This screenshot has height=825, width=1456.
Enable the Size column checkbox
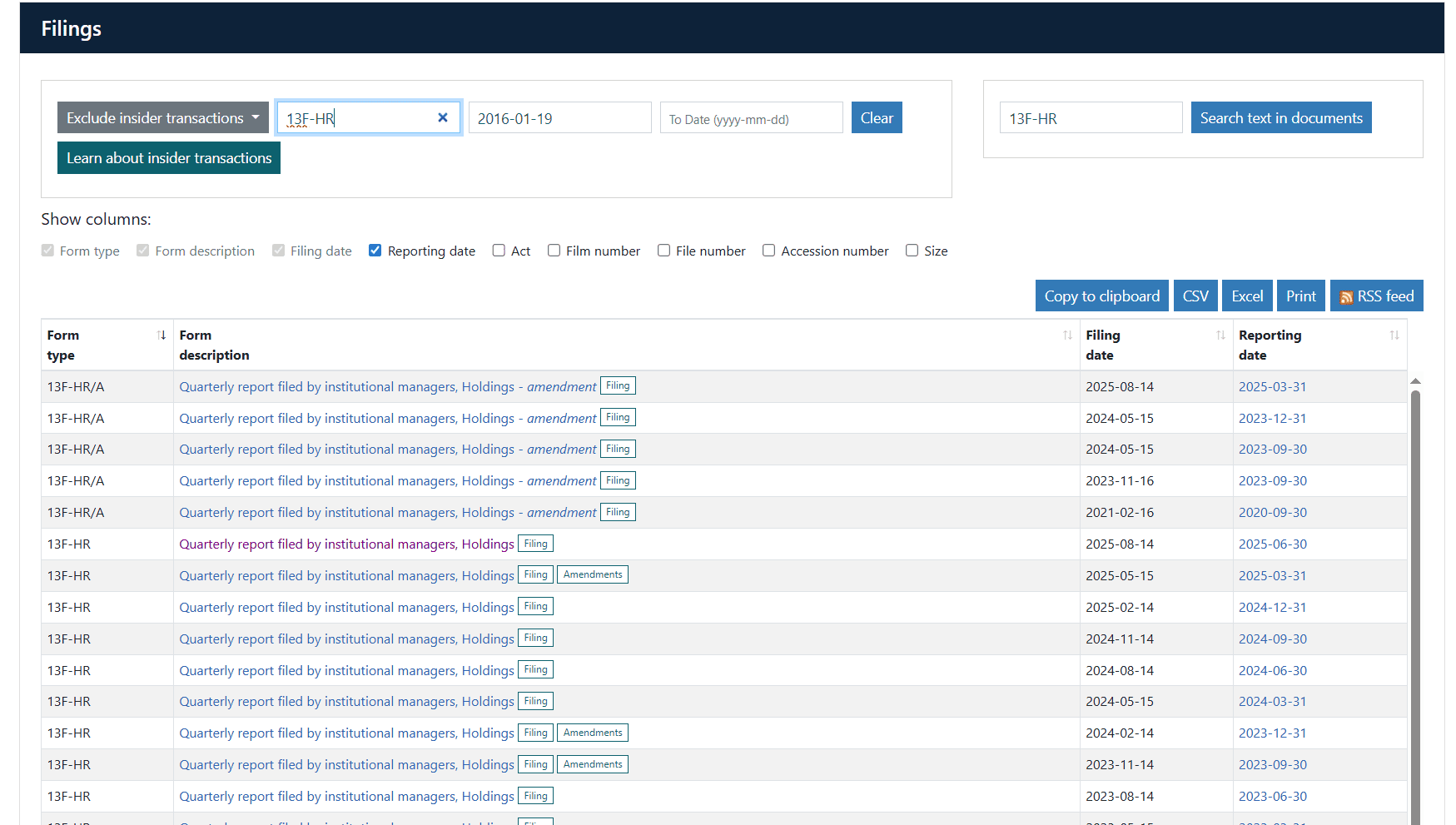(912, 251)
